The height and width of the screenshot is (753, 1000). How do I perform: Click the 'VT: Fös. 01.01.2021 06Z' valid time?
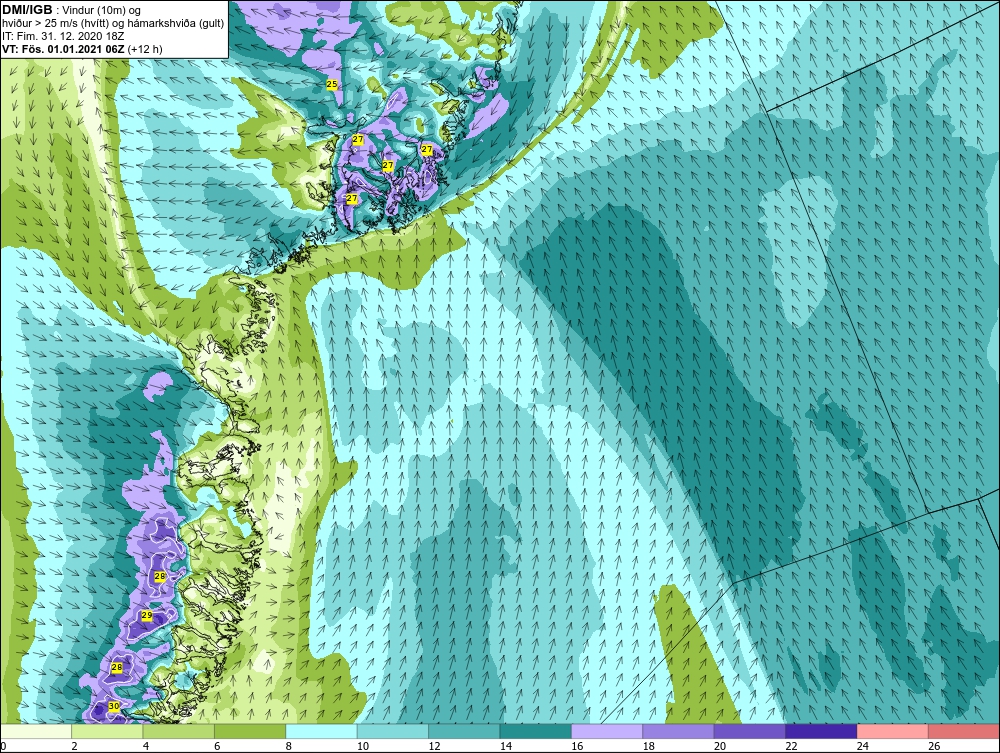click(64, 49)
